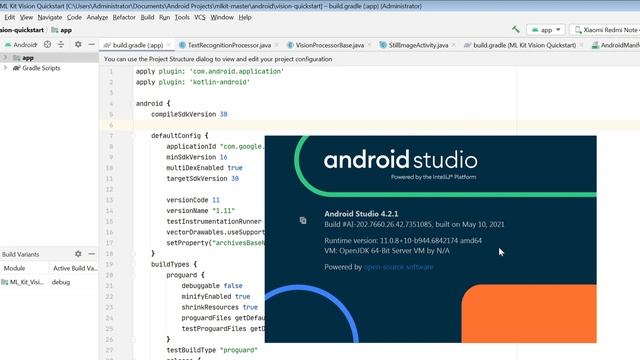This screenshot has height=360, width=640.
Task: Hide the Project panel with minus icon
Action: tap(92, 44)
